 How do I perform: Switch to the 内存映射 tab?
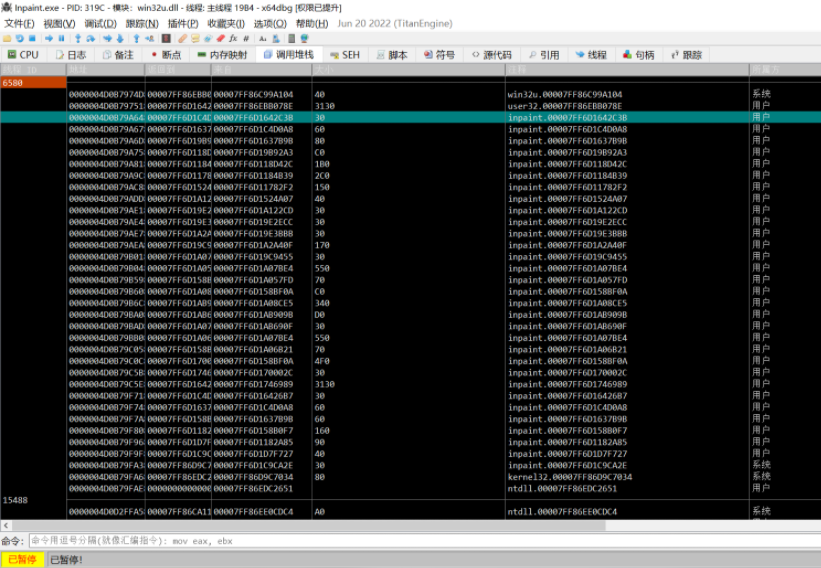tap(222, 54)
